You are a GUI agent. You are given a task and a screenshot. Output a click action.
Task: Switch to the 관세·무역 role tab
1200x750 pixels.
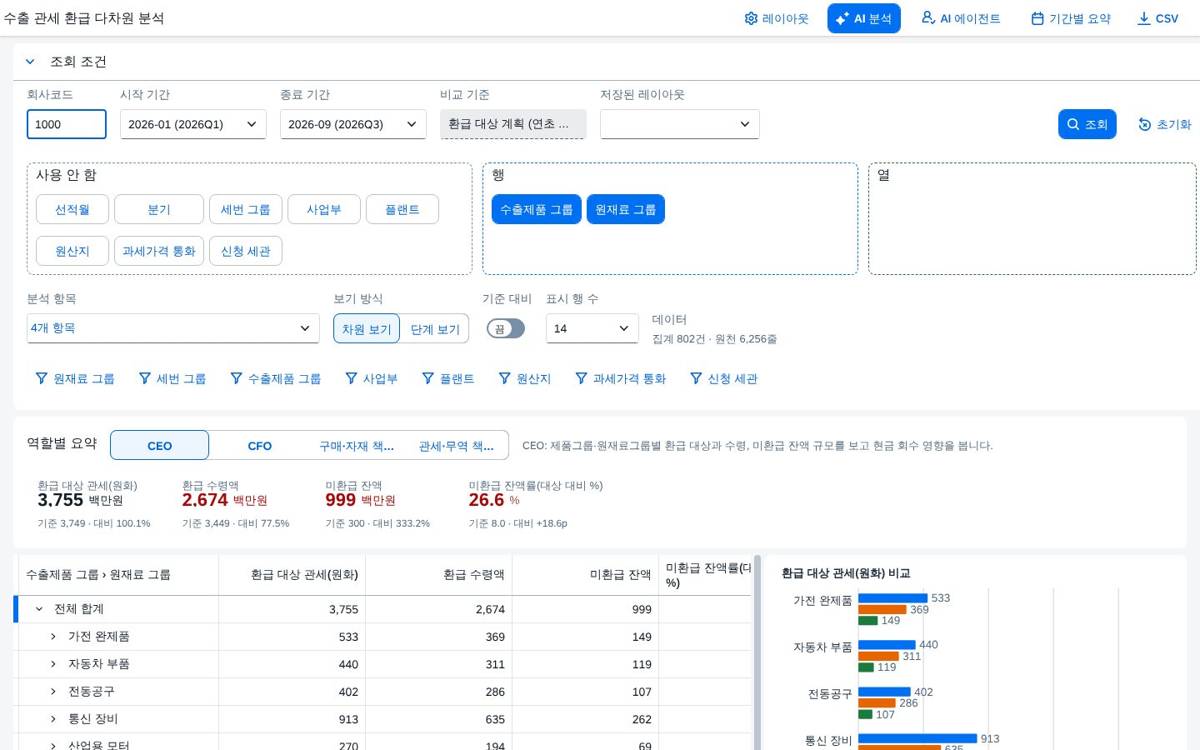click(456, 445)
